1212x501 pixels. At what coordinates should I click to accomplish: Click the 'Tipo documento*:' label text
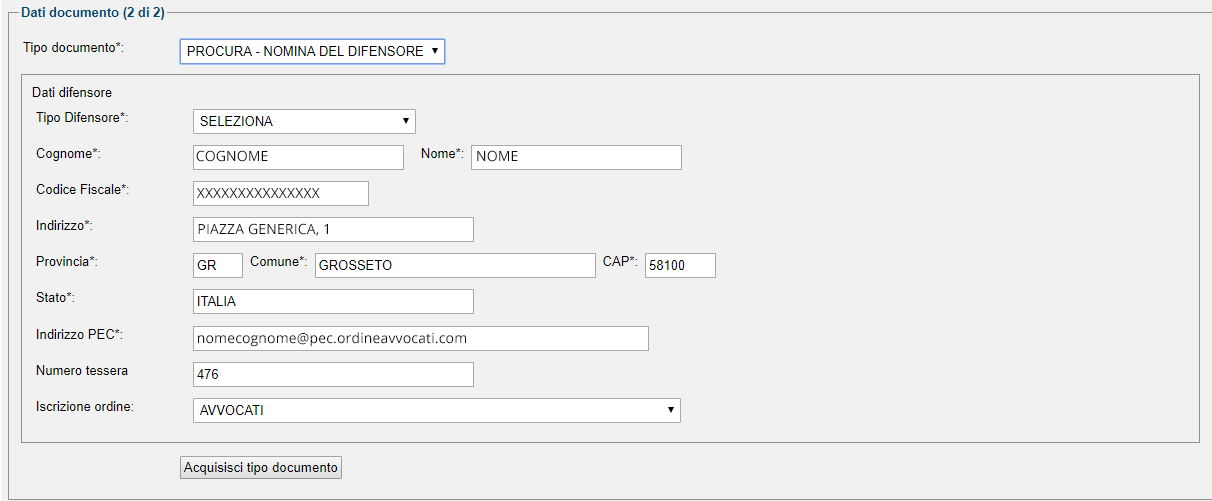[73, 47]
